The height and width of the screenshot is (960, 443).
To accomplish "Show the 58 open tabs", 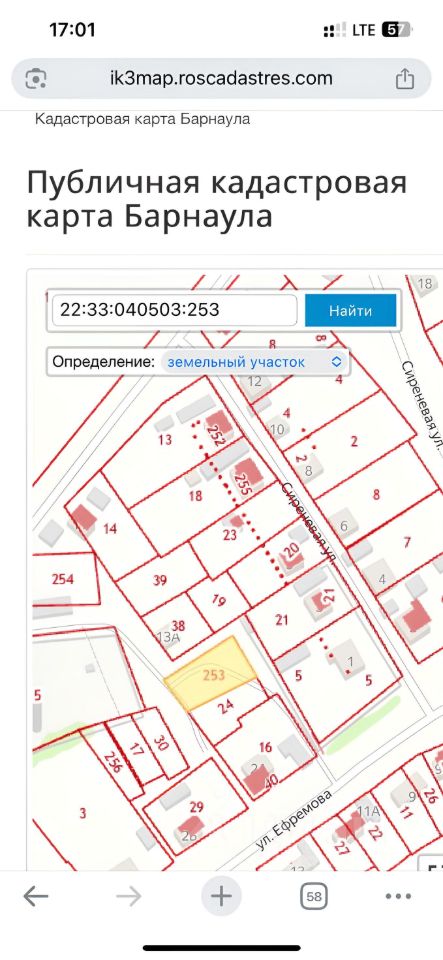I will click(x=314, y=897).
